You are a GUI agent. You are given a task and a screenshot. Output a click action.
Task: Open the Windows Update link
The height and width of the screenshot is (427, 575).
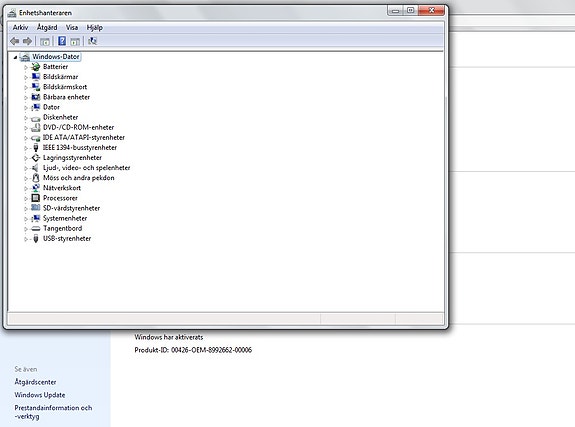[40, 395]
